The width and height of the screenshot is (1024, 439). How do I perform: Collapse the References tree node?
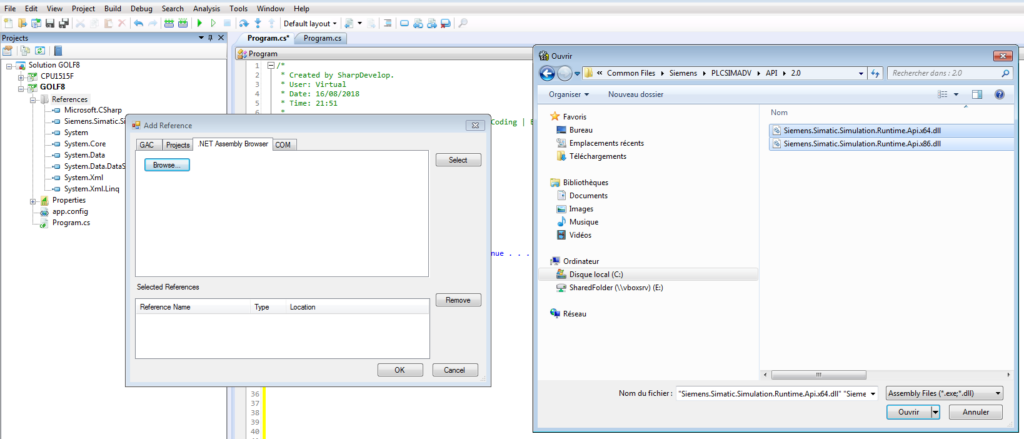pos(33,99)
